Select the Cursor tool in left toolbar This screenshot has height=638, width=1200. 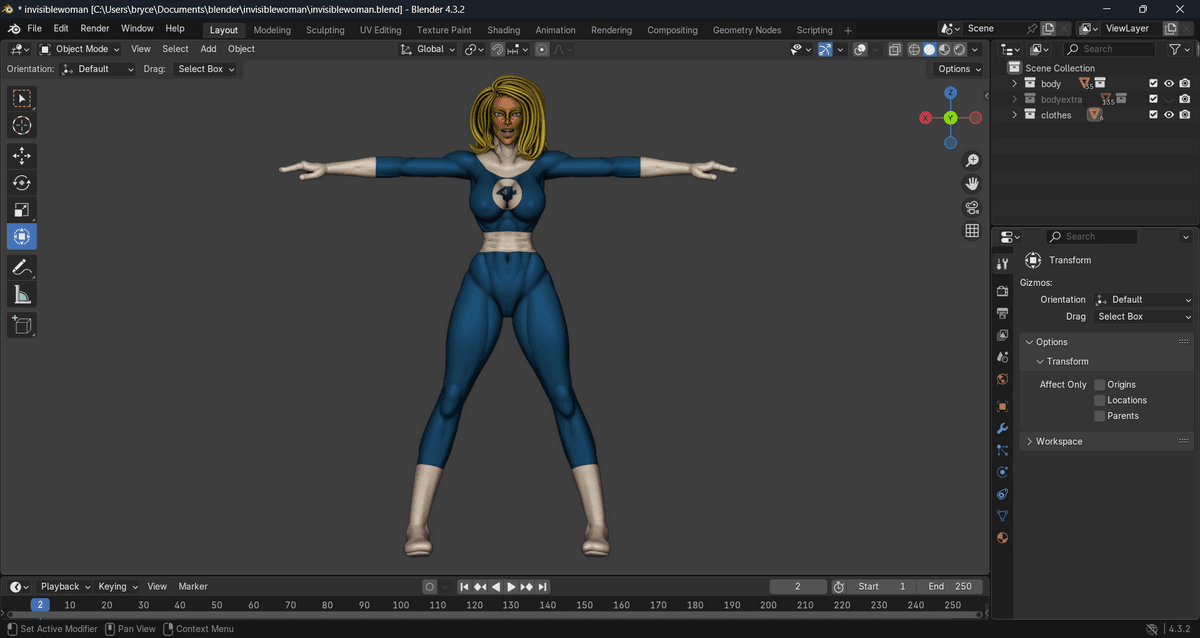click(21, 126)
